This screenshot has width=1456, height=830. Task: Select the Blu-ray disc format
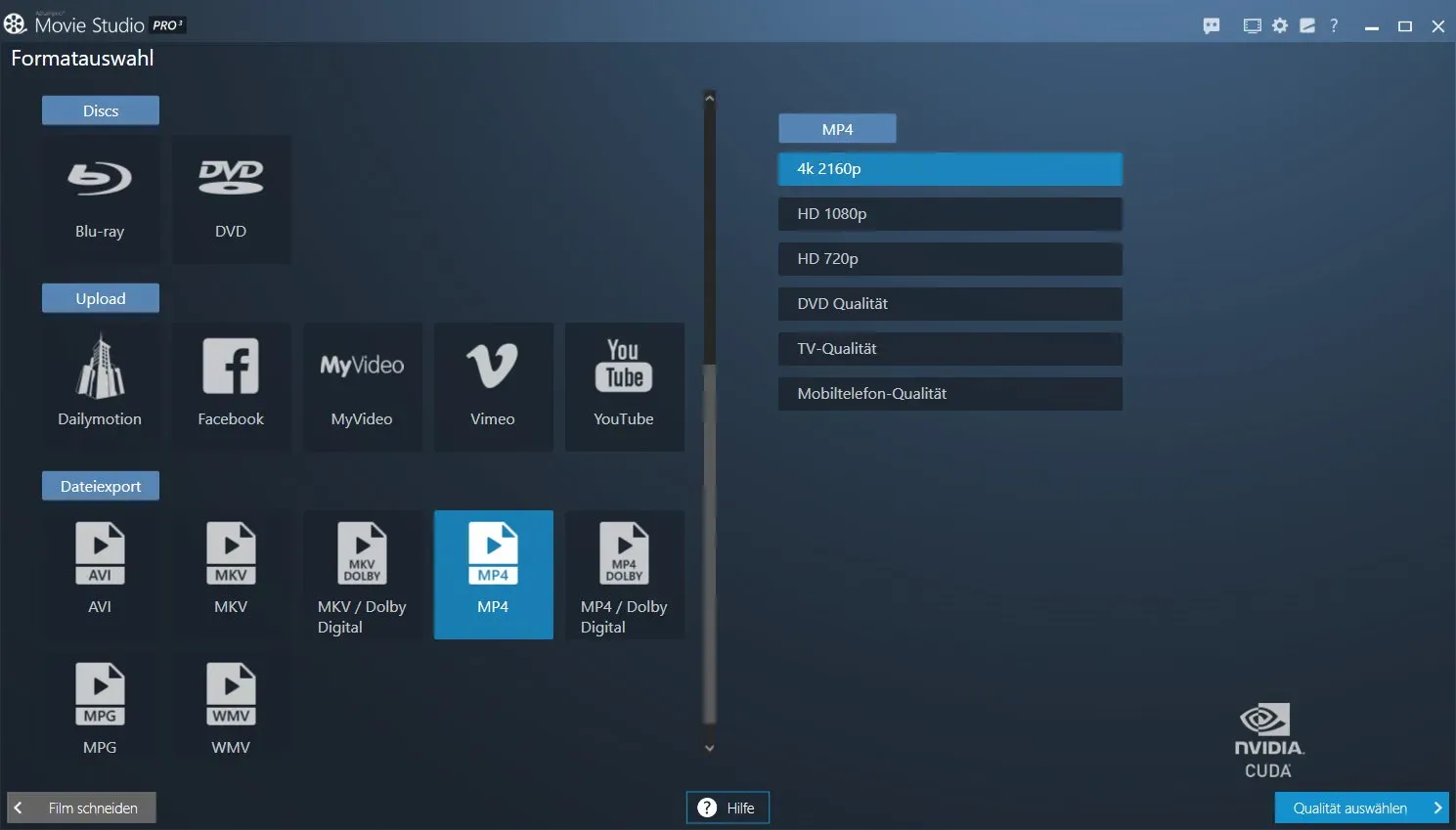[x=100, y=198]
